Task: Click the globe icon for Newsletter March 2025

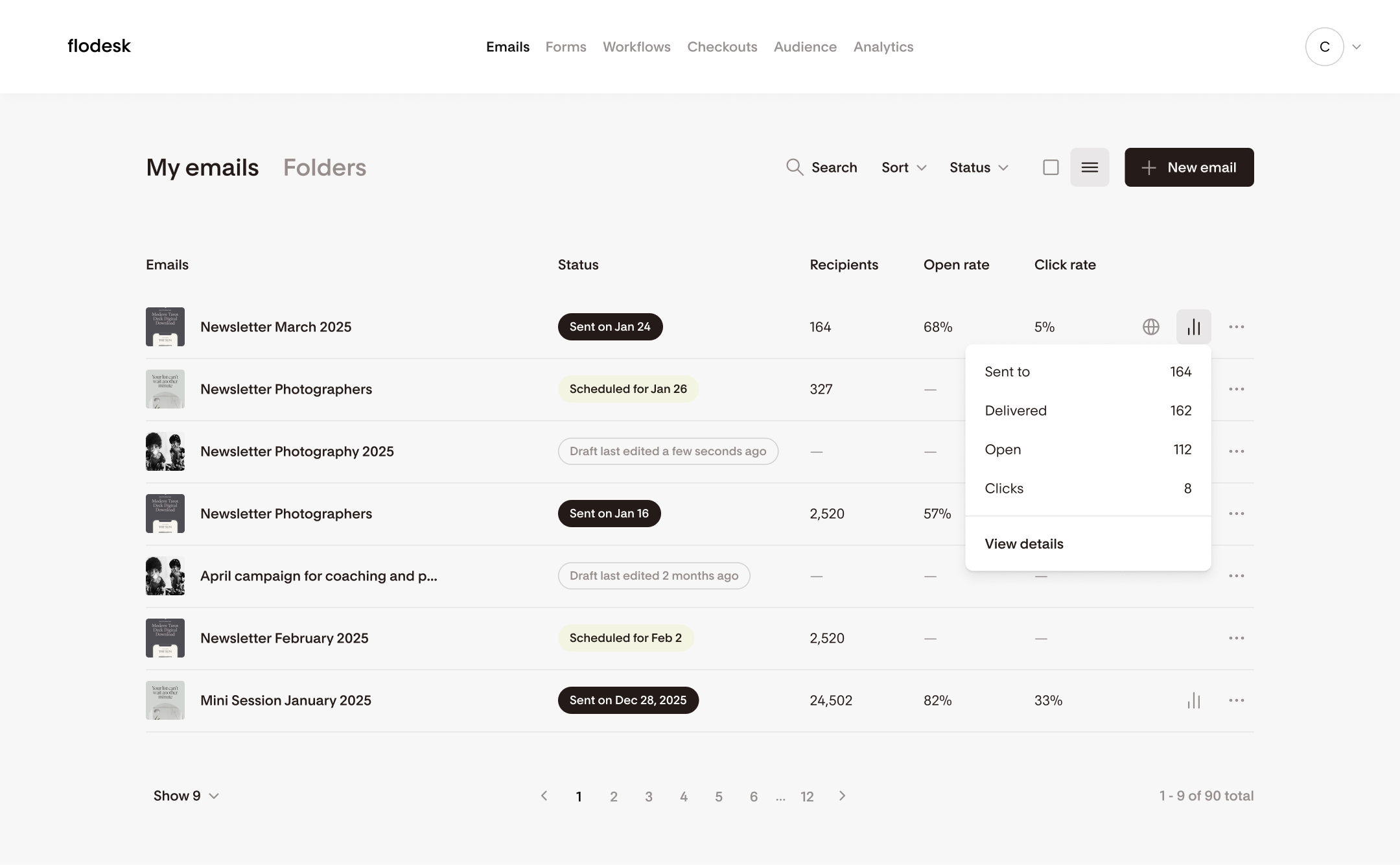Action: [1150, 327]
